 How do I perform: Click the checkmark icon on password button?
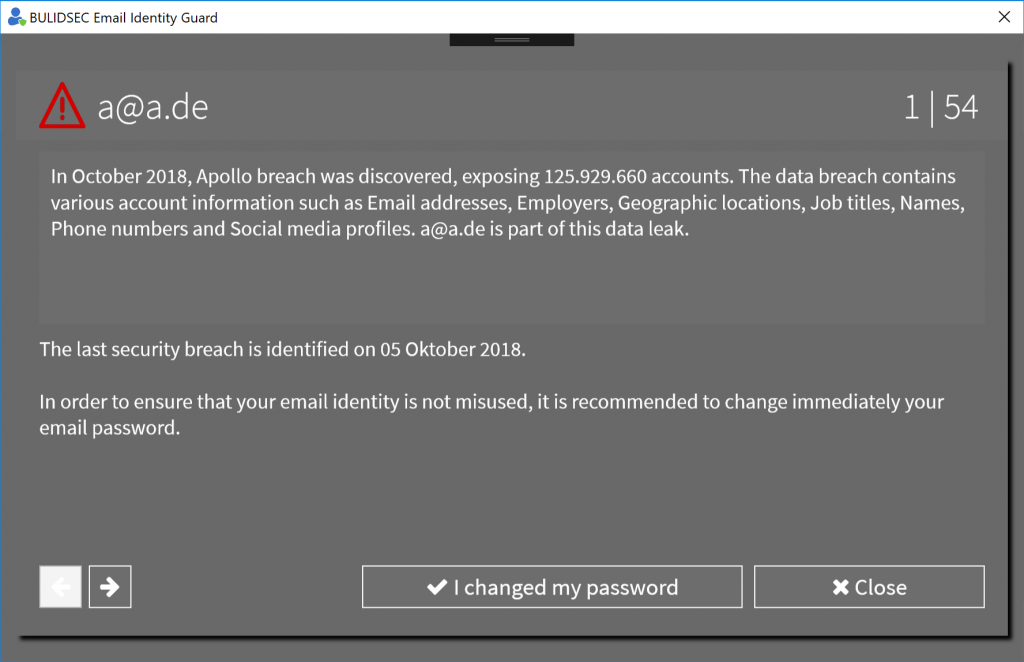437,587
